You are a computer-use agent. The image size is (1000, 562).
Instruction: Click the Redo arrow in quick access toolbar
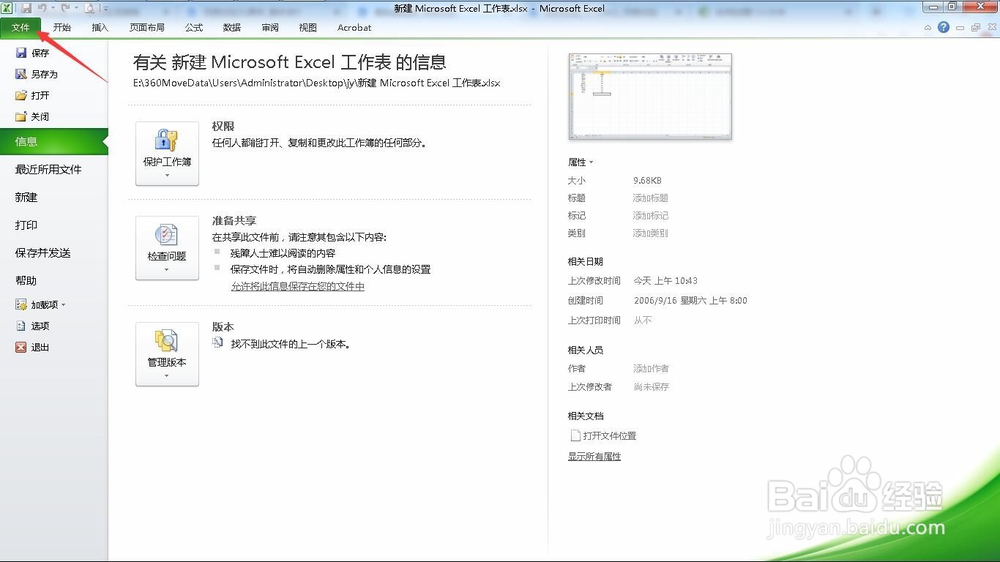(65, 8)
